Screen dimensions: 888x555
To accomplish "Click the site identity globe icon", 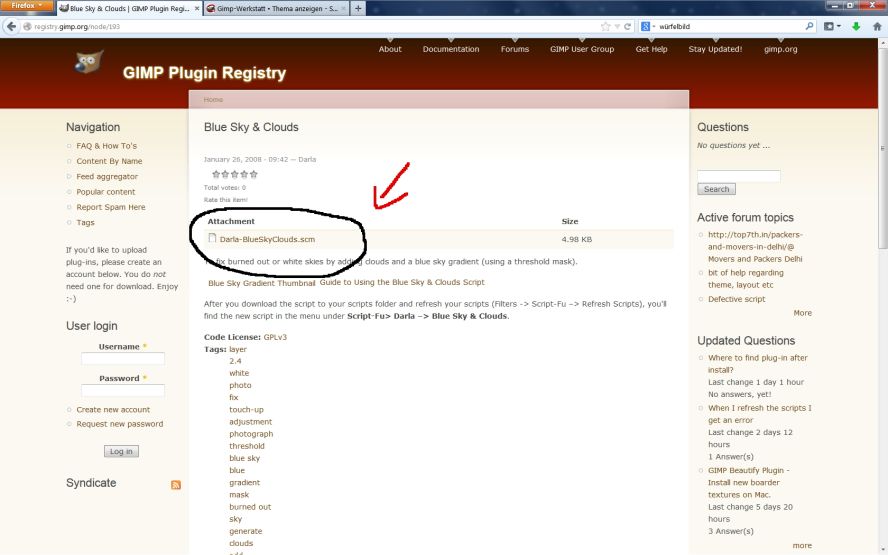I will (x=27, y=26).
